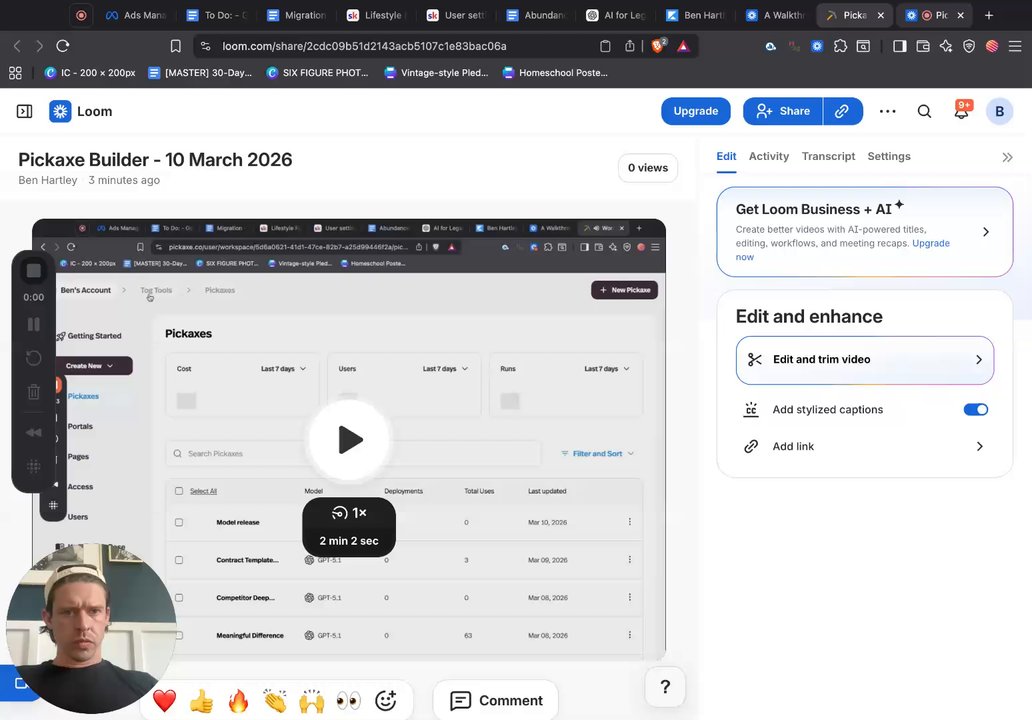
Task: Open Edit and trim video
Action: pyautogui.click(x=865, y=360)
